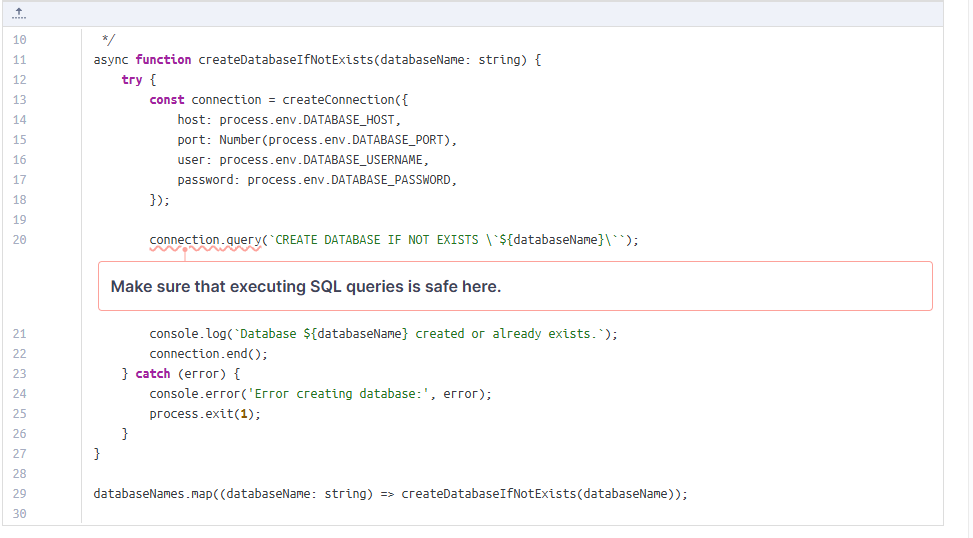Click console.error 'Error creating database:' line
973x538 pixels.
click(320, 394)
